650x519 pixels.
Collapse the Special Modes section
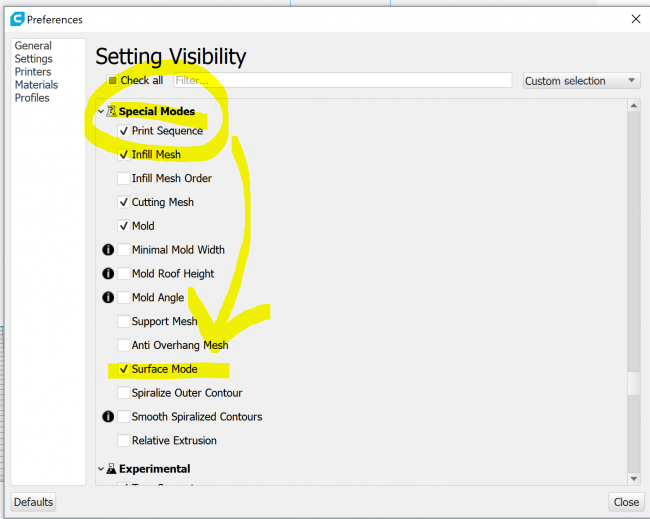[x=101, y=111]
